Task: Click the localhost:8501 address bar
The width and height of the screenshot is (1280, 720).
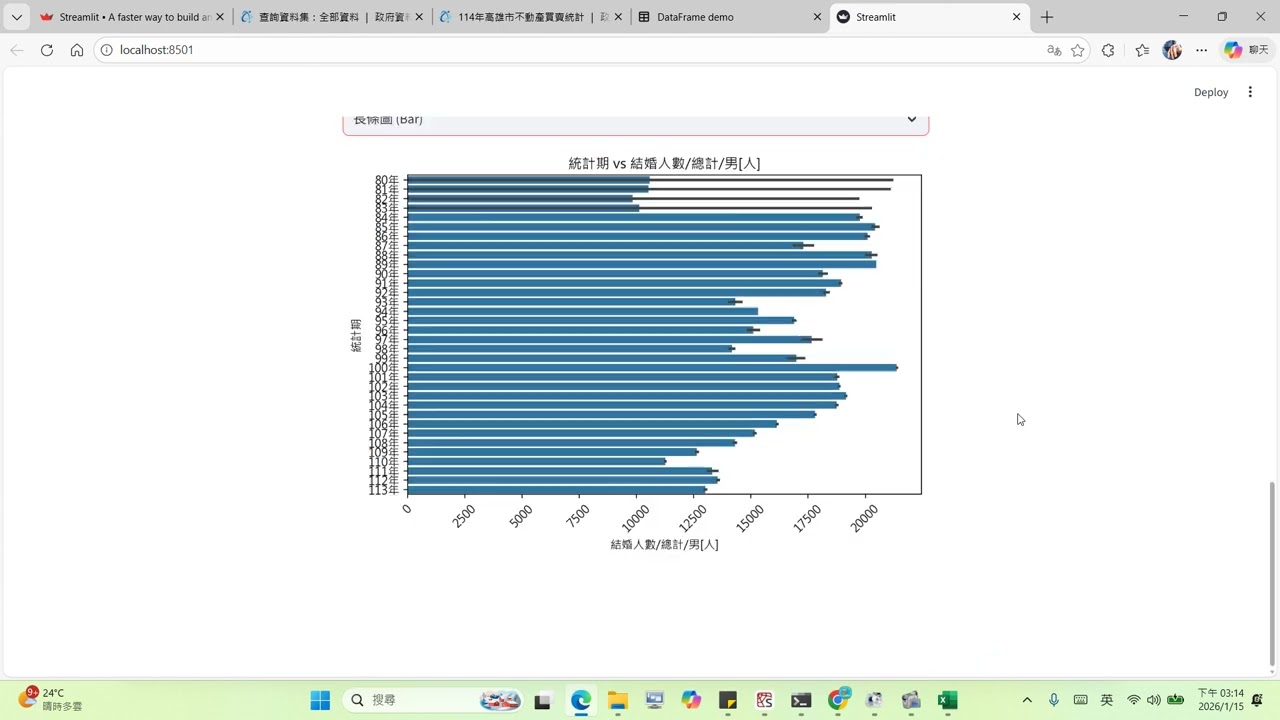Action: click(570, 50)
